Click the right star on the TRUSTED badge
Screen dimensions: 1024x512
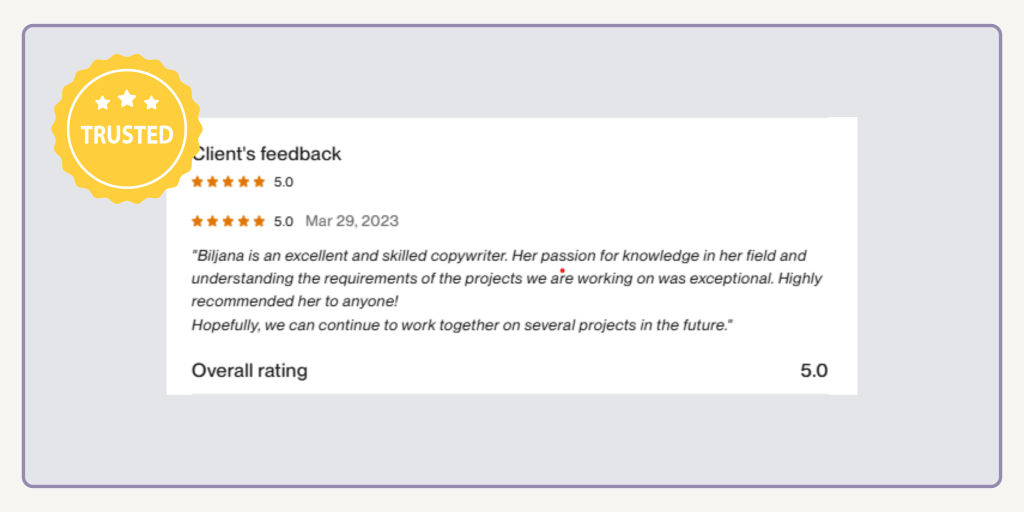152,103
